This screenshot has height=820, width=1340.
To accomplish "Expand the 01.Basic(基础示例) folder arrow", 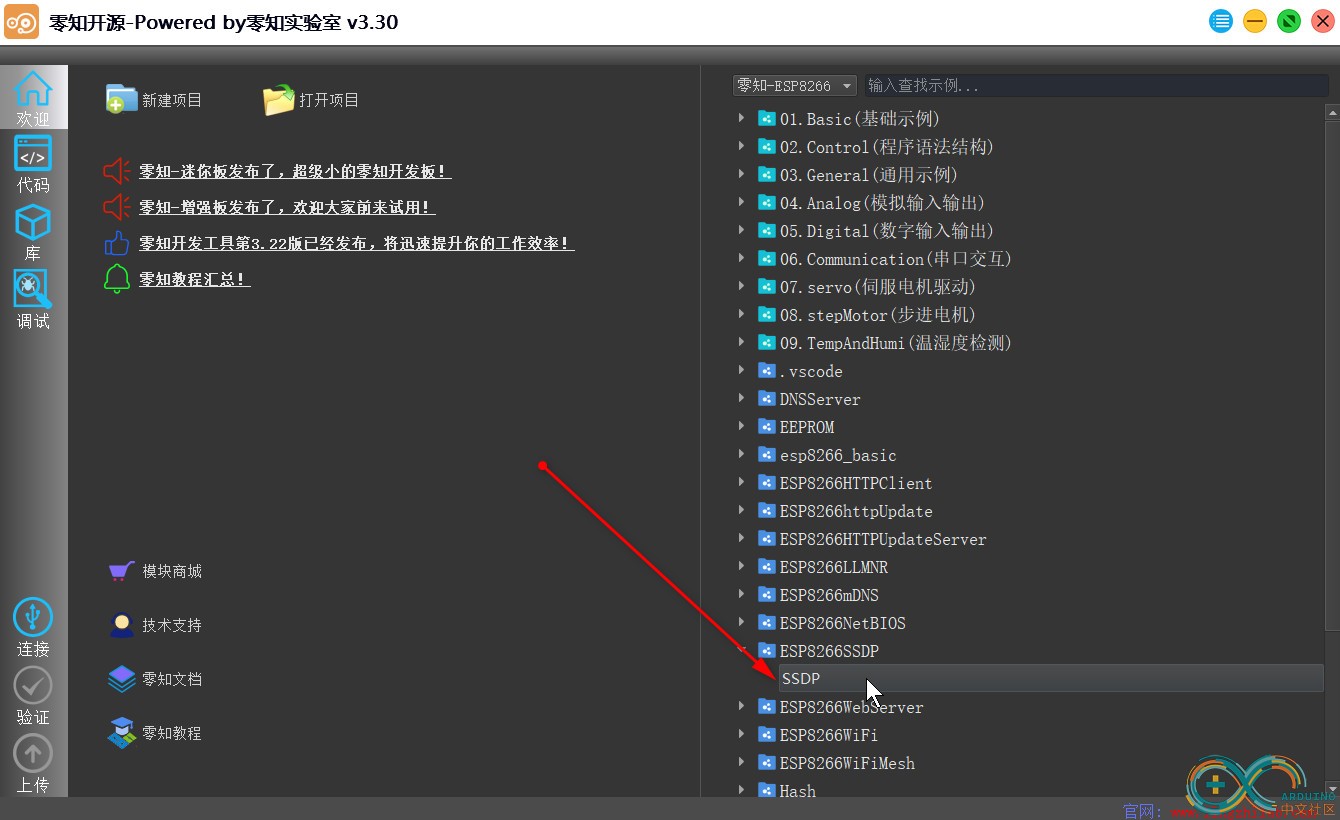I will point(741,118).
